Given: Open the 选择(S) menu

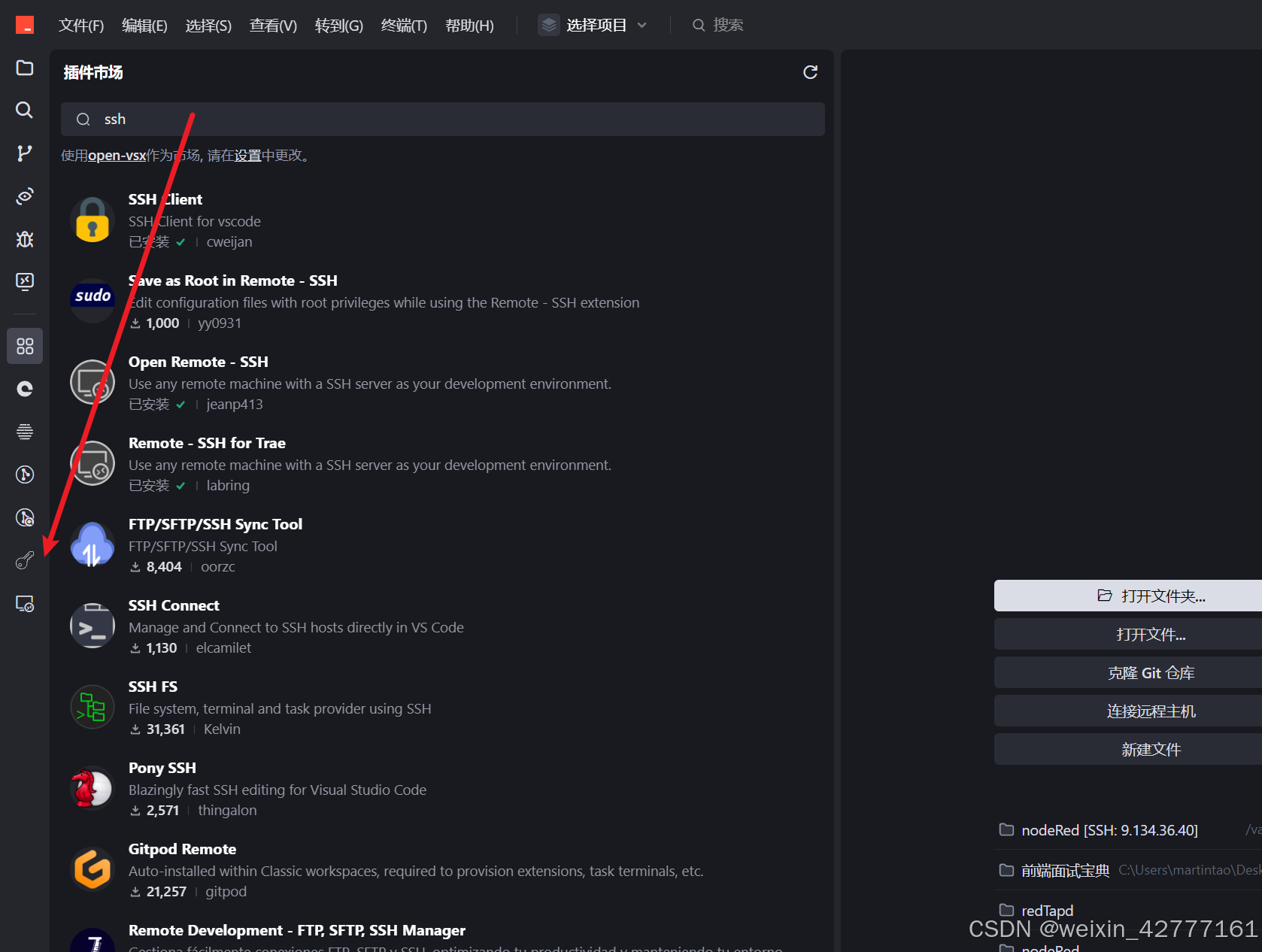Looking at the screenshot, I should [x=208, y=26].
